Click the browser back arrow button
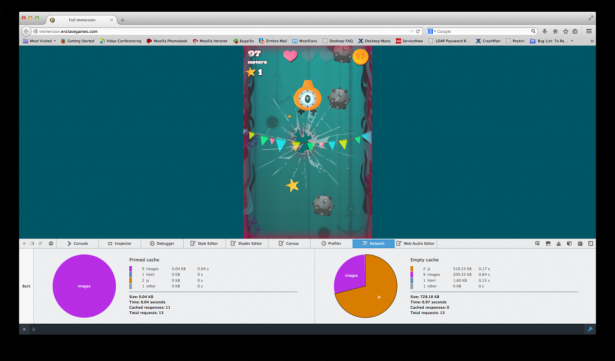 click(26, 31)
